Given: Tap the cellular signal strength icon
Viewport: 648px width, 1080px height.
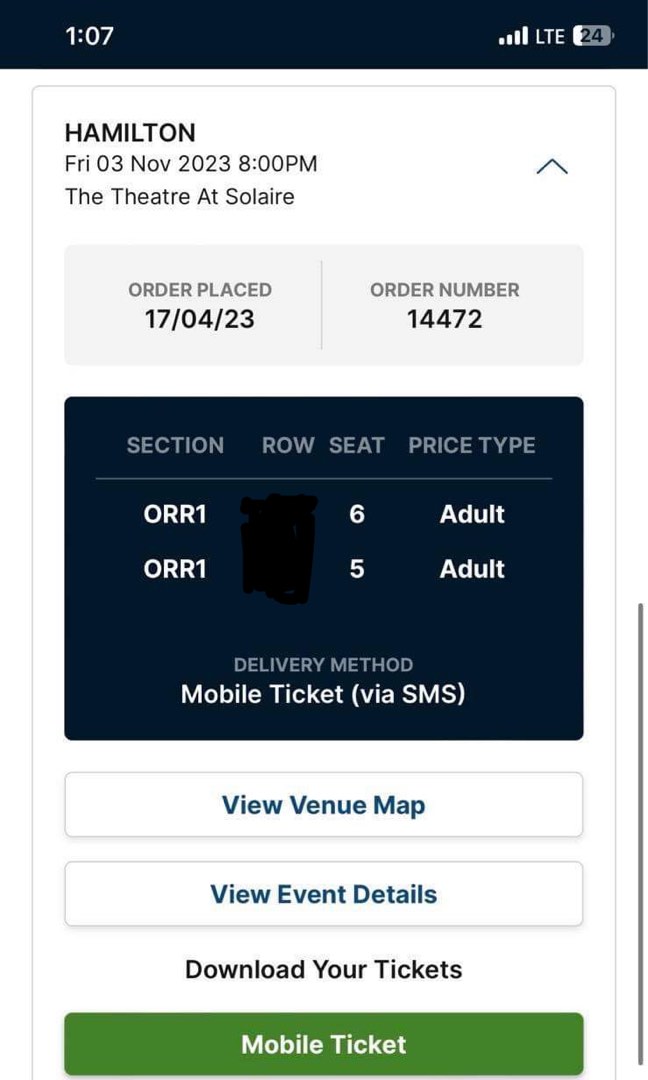Looking at the screenshot, I should 512,35.
